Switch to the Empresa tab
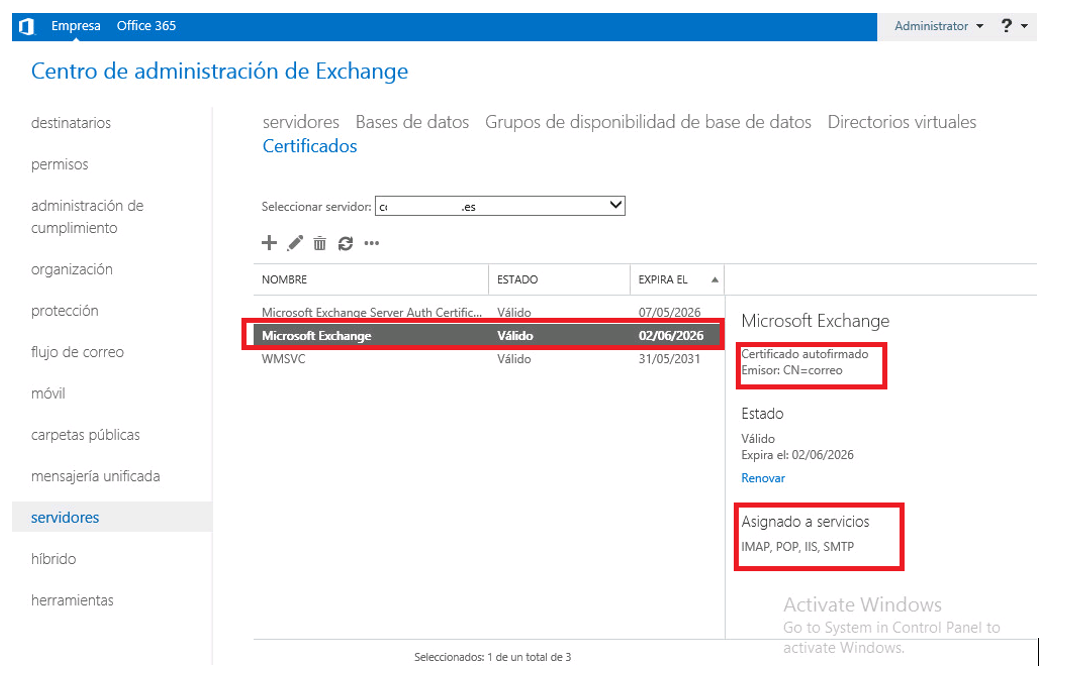 (76, 26)
